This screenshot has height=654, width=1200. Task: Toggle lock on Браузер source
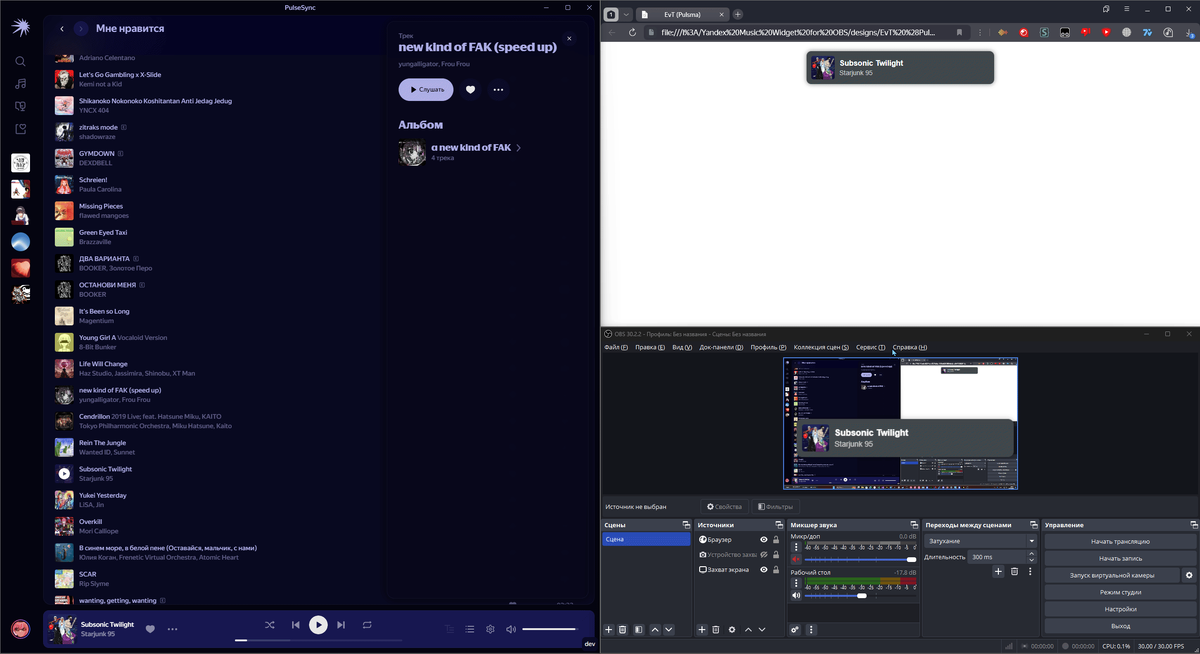[776, 540]
